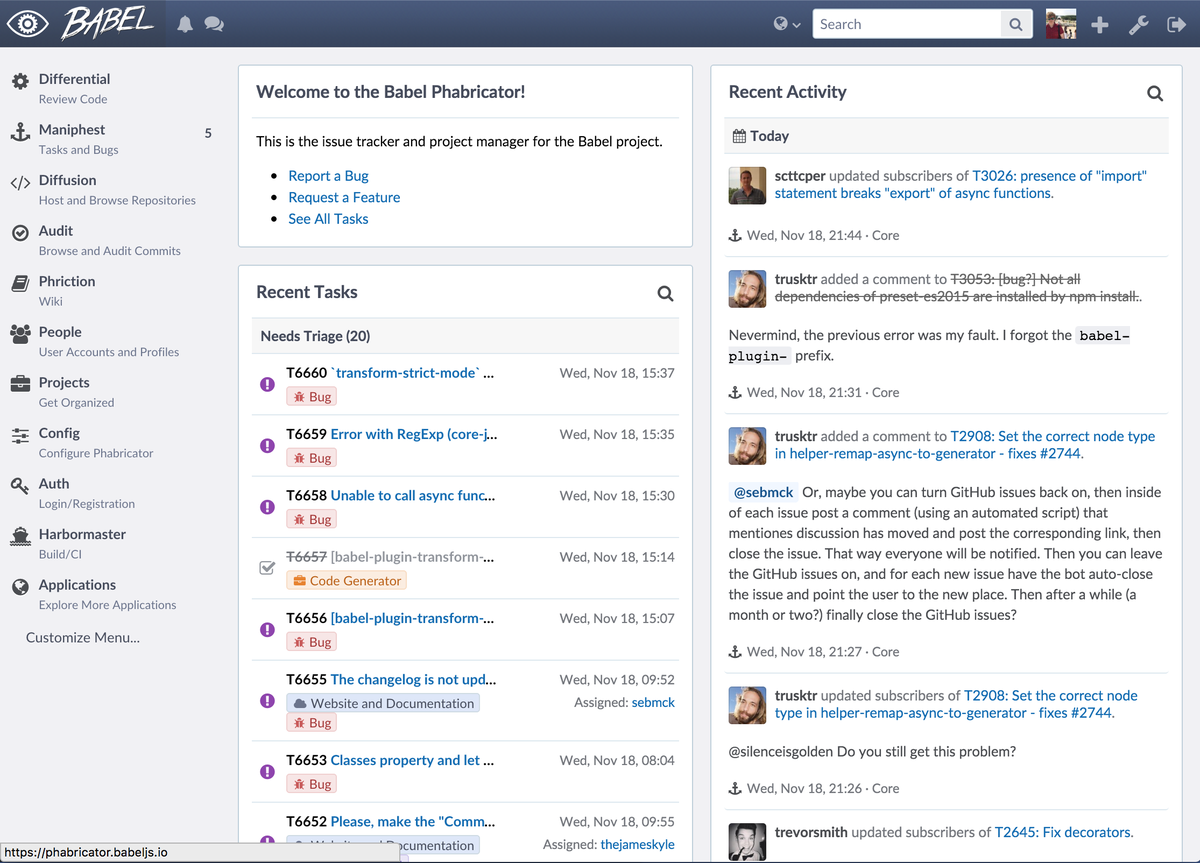The image size is (1200, 863).
Task: Click trevorsmith username
Action: 811,832
